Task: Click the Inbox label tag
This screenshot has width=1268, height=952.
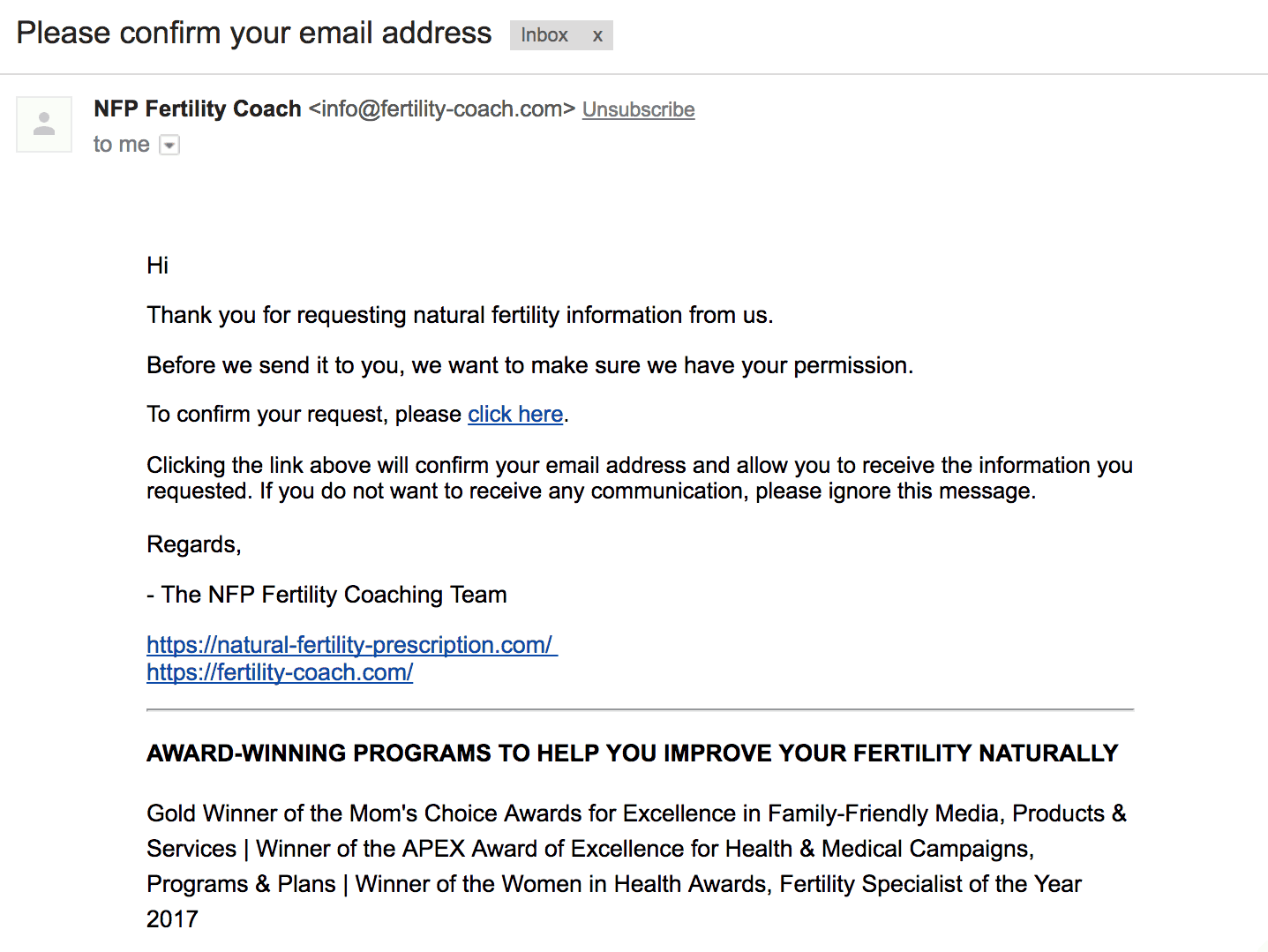Action: (x=544, y=35)
